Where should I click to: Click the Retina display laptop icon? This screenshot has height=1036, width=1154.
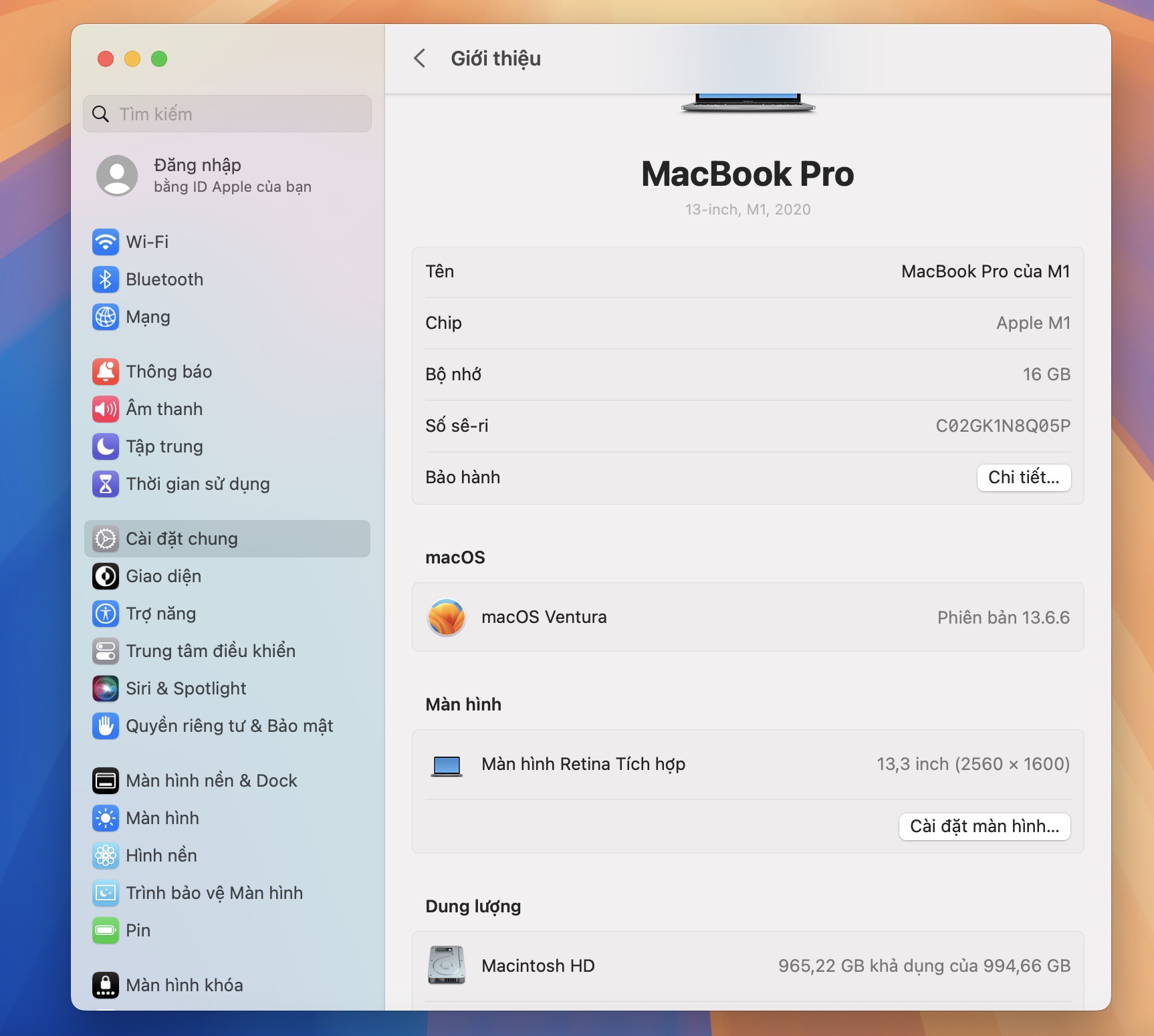click(447, 766)
